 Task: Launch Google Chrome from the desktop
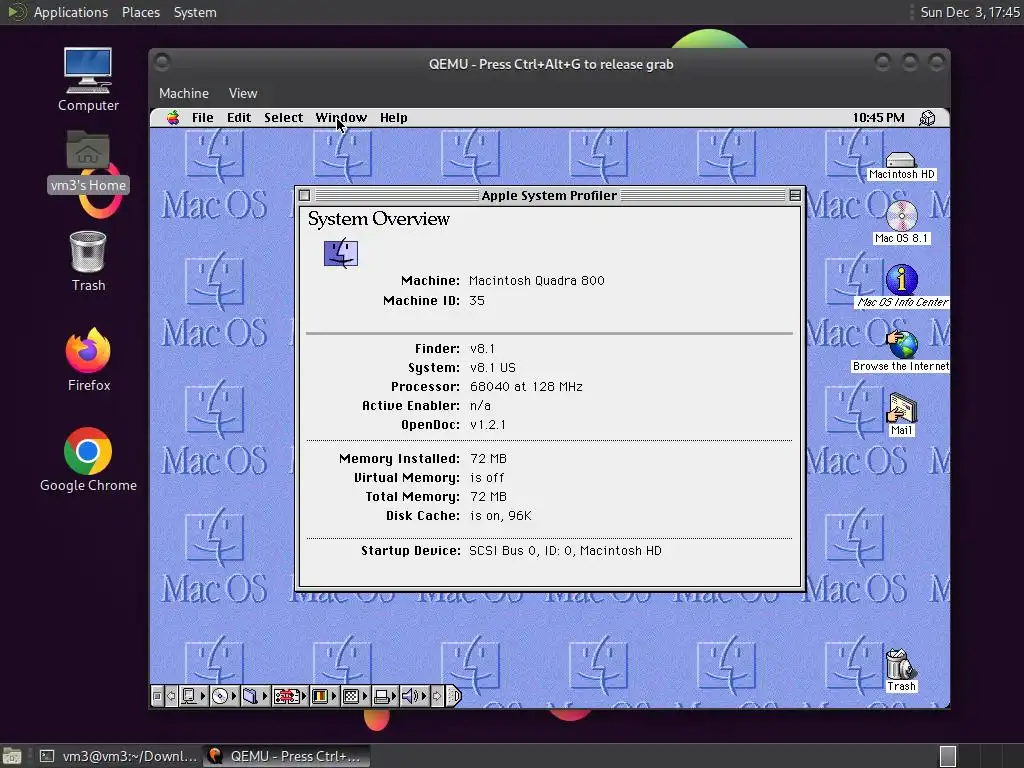click(x=88, y=460)
